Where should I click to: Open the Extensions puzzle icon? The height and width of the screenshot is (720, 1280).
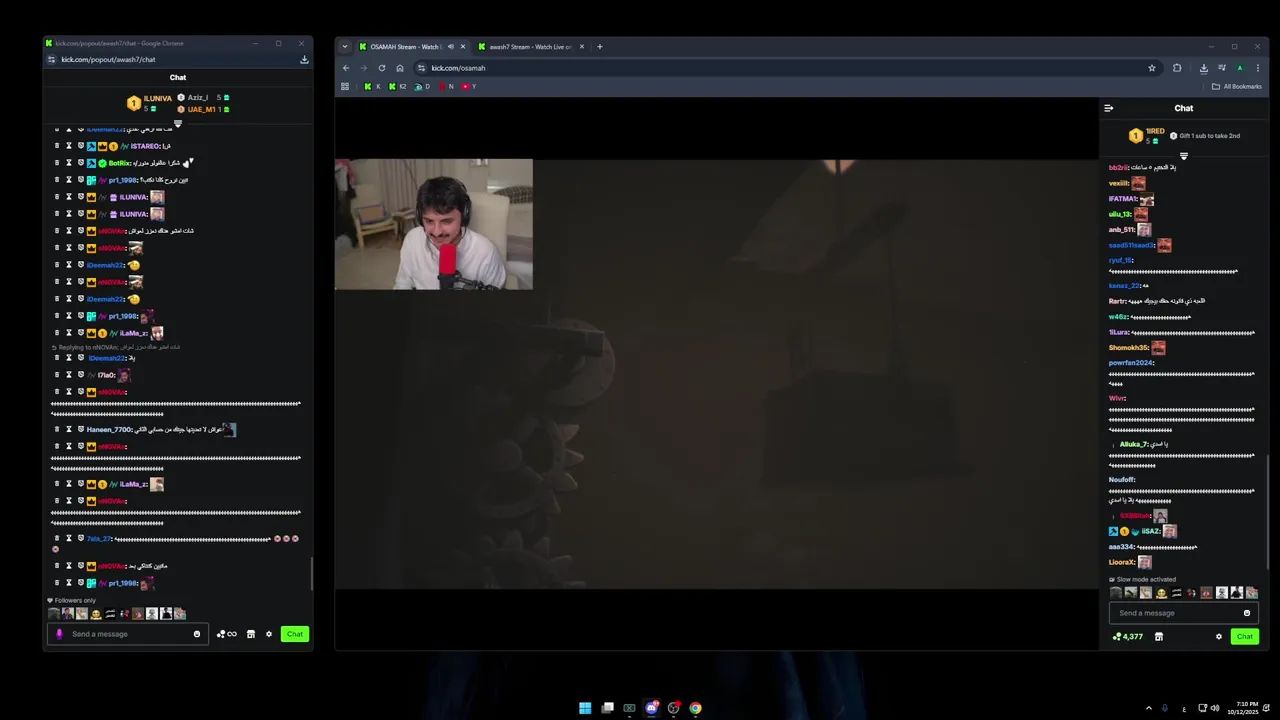[1177, 68]
